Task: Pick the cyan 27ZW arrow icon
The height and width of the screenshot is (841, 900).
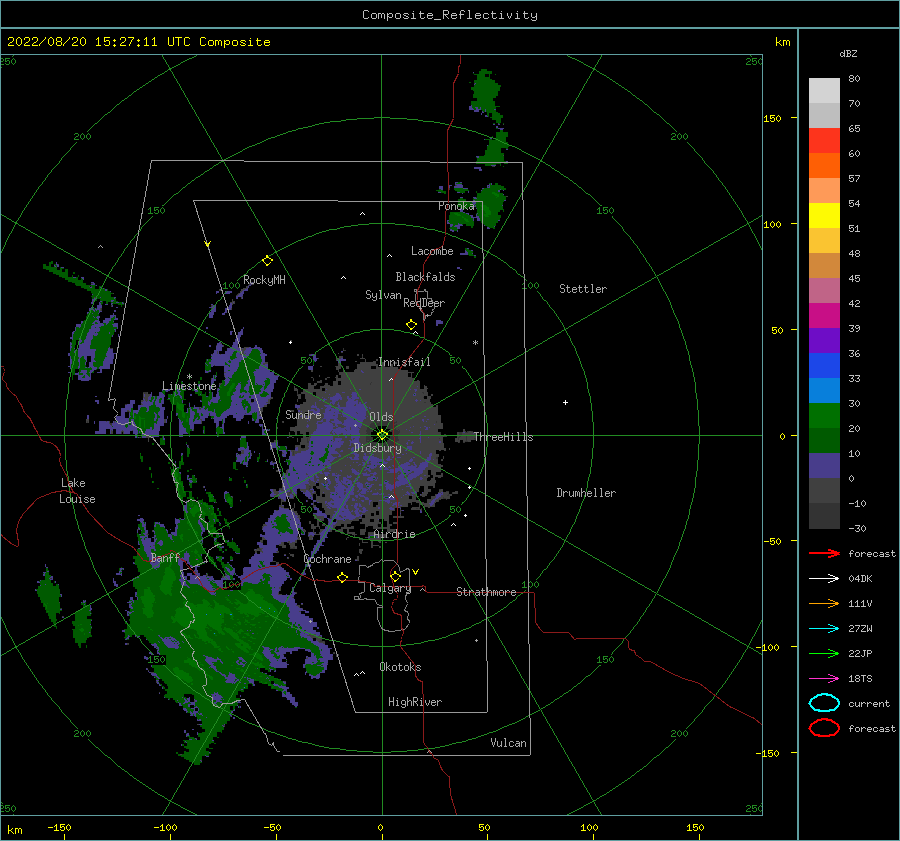Action: (x=824, y=629)
